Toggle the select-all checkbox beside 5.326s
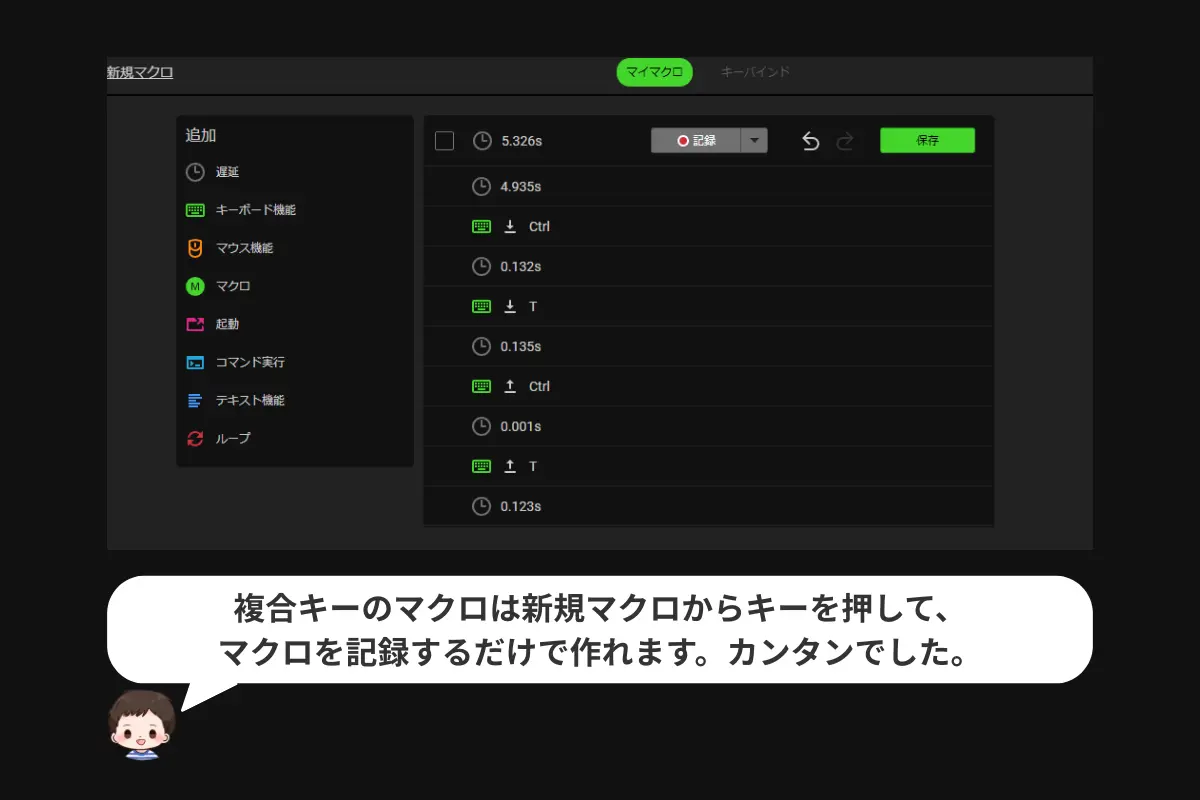The height and width of the screenshot is (800, 1200). (445, 141)
